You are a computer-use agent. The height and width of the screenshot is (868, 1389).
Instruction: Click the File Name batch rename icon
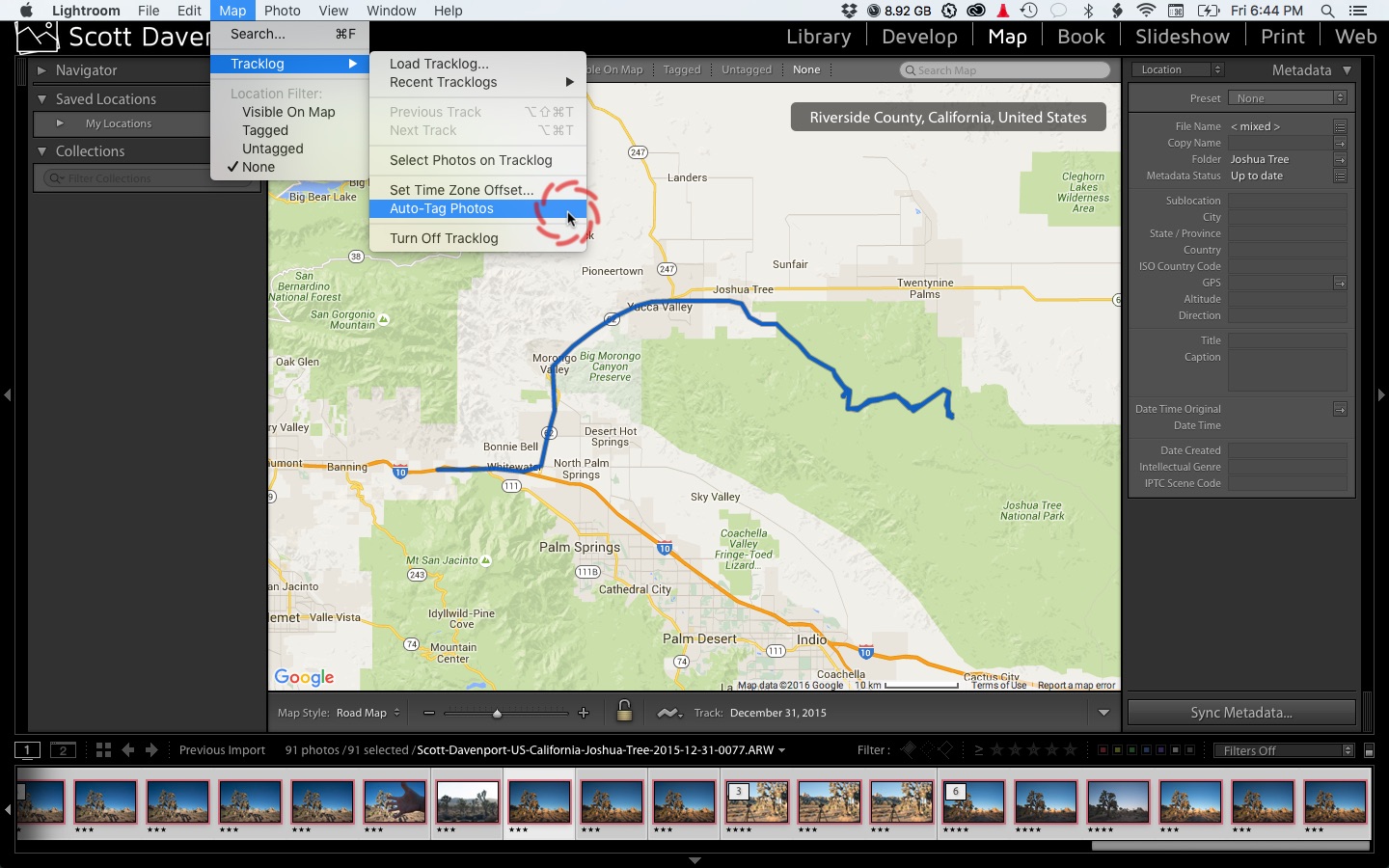(x=1340, y=126)
